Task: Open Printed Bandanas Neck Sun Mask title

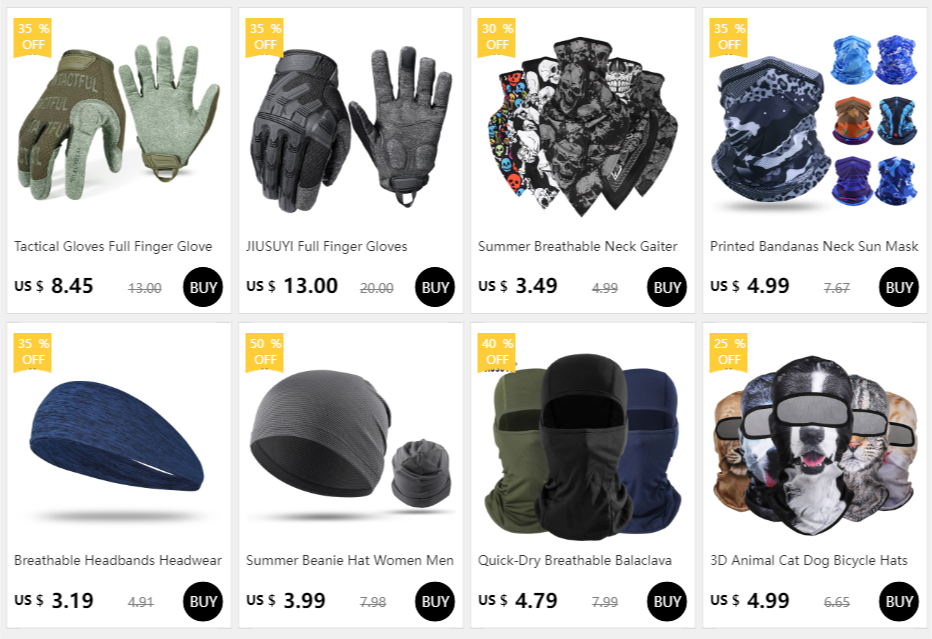Action: [x=814, y=246]
